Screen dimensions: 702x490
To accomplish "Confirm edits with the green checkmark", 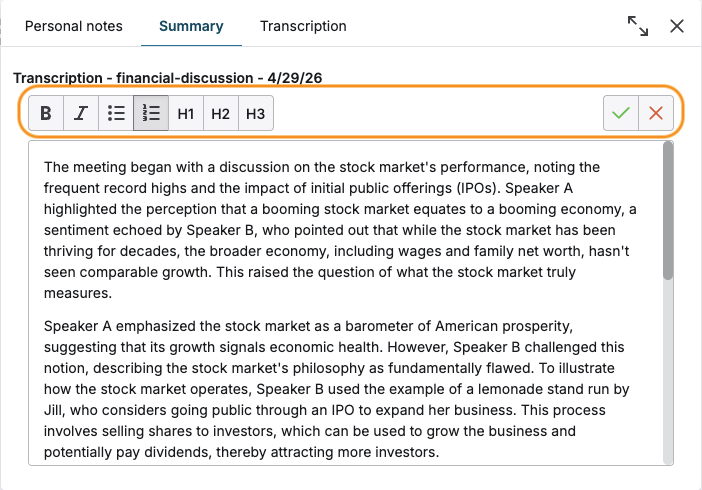I will click(x=621, y=113).
